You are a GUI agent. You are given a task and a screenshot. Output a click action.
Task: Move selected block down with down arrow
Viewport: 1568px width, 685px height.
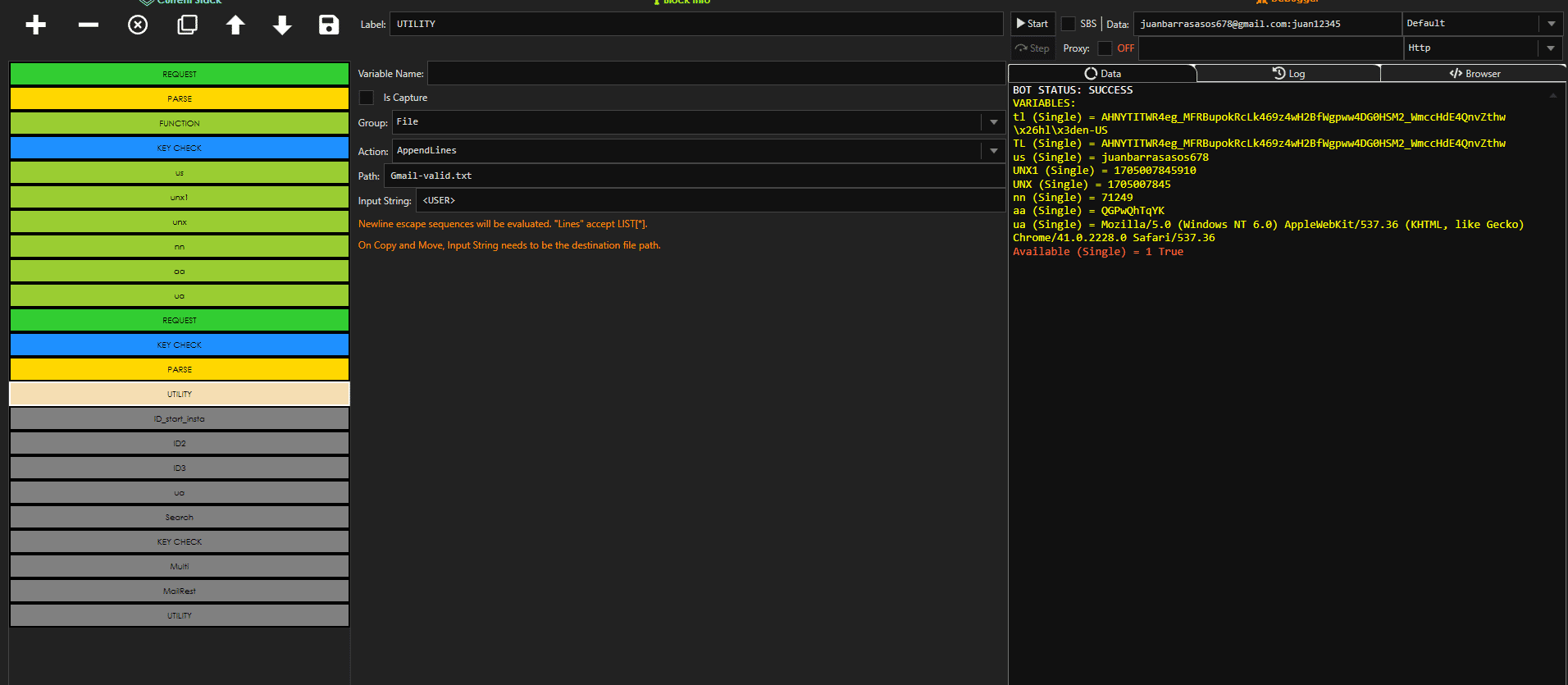pyautogui.click(x=282, y=25)
